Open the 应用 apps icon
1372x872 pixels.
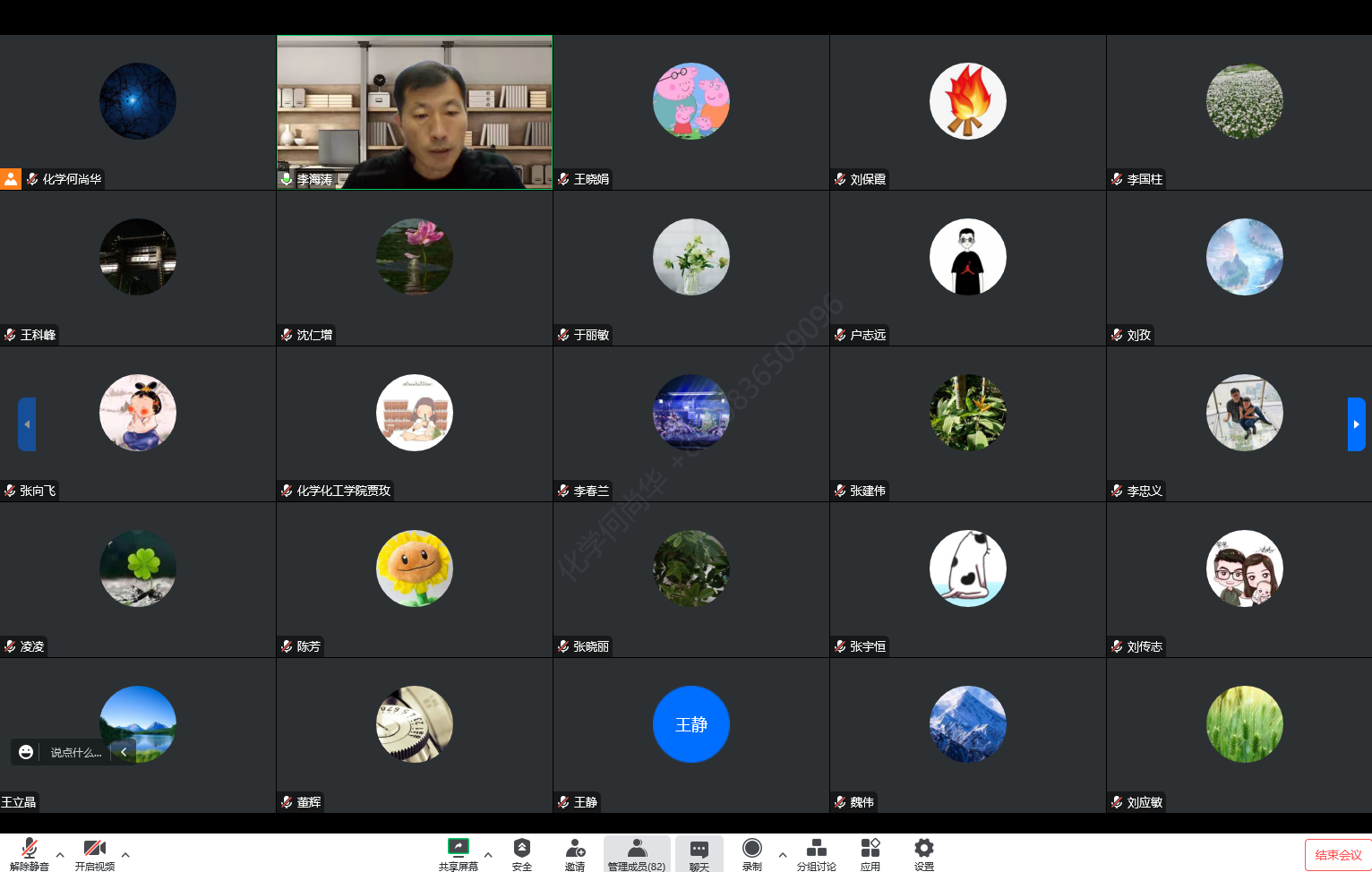[x=870, y=853]
